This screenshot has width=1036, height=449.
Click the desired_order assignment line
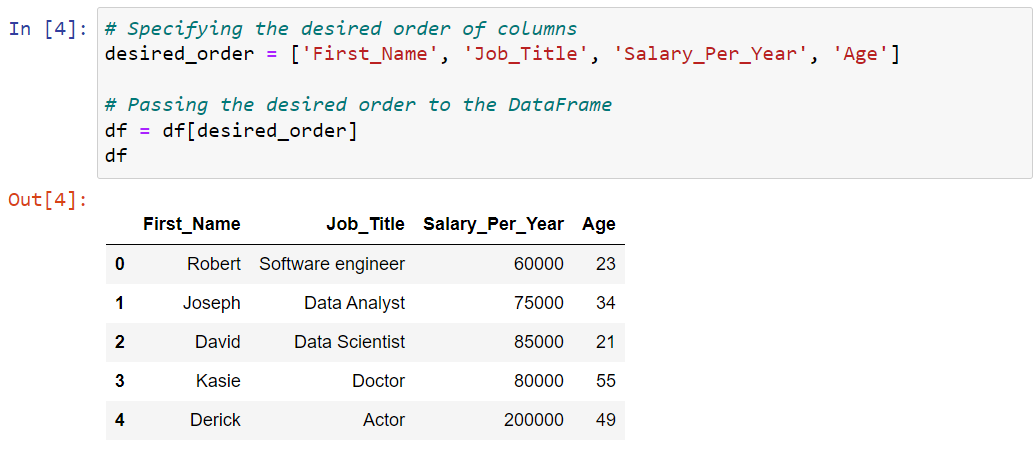[x=502, y=55]
